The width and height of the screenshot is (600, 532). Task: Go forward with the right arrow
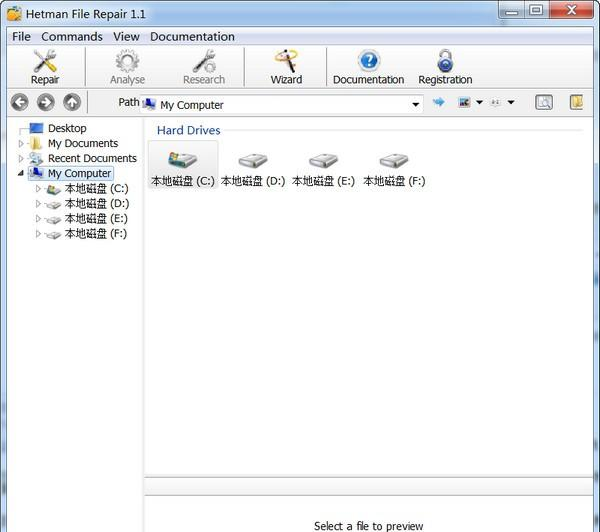pos(46,102)
